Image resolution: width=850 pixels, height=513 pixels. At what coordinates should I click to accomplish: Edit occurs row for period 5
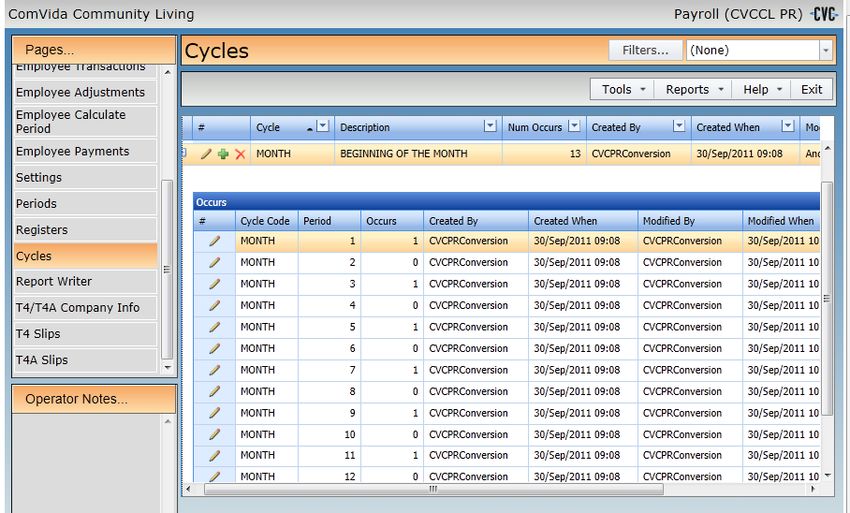click(215, 327)
